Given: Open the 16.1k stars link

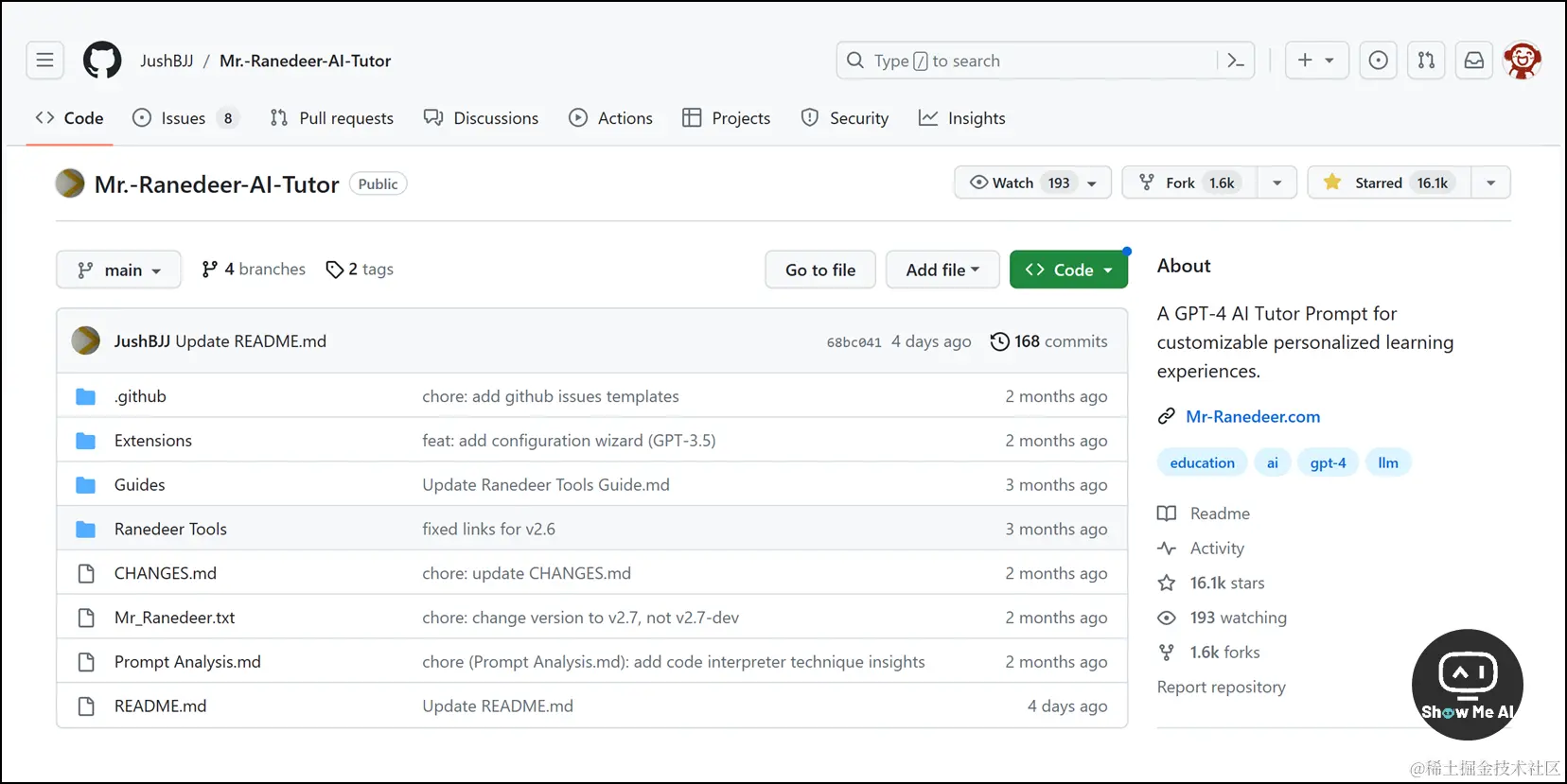Looking at the screenshot, I should click(x=1227, y=584).
